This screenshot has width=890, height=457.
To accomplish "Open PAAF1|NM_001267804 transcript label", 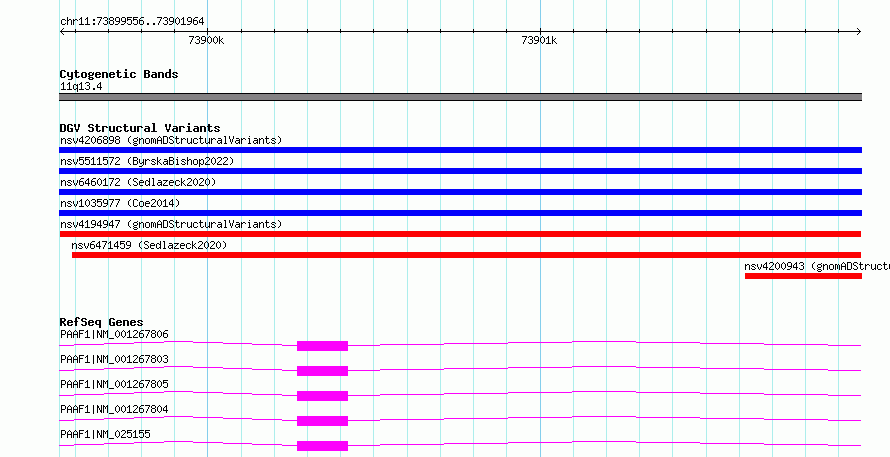I will coord(114,409).
